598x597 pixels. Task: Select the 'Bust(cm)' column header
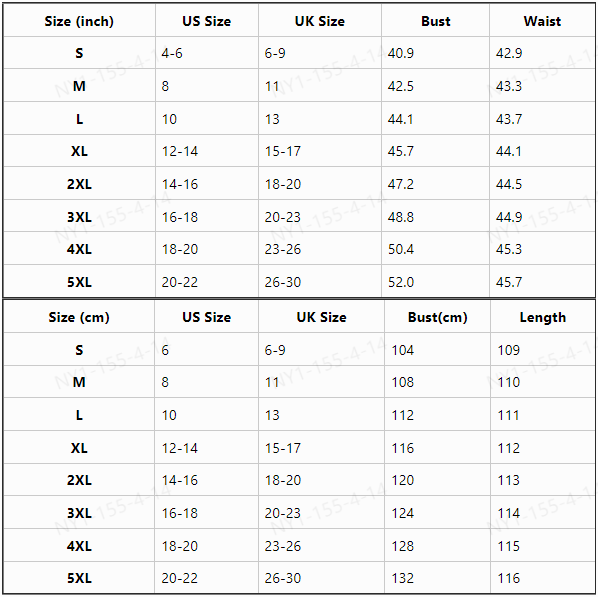point(437,317)
